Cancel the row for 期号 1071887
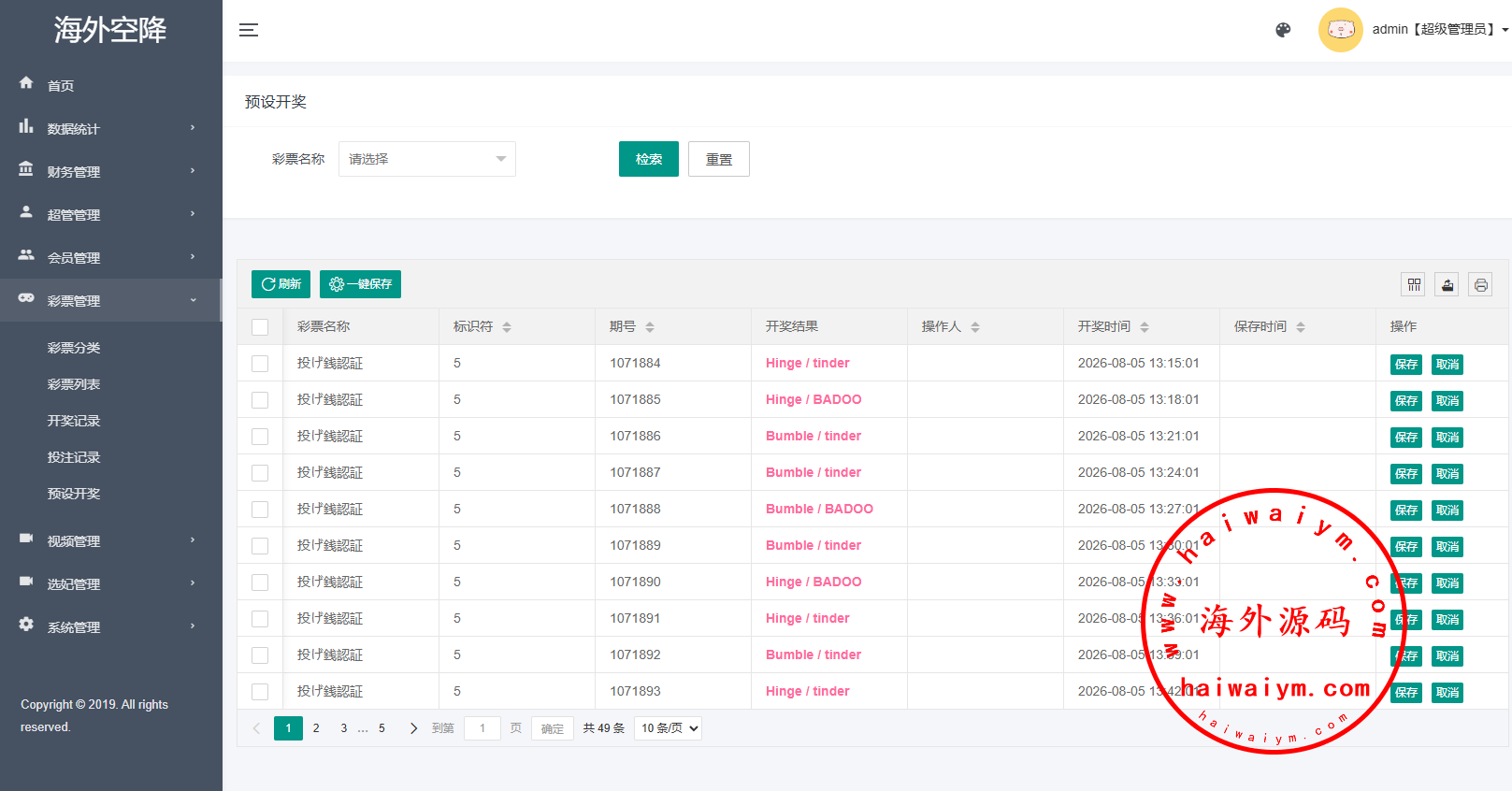Viewport: 1512px width, 791px height. (1447, 474)
